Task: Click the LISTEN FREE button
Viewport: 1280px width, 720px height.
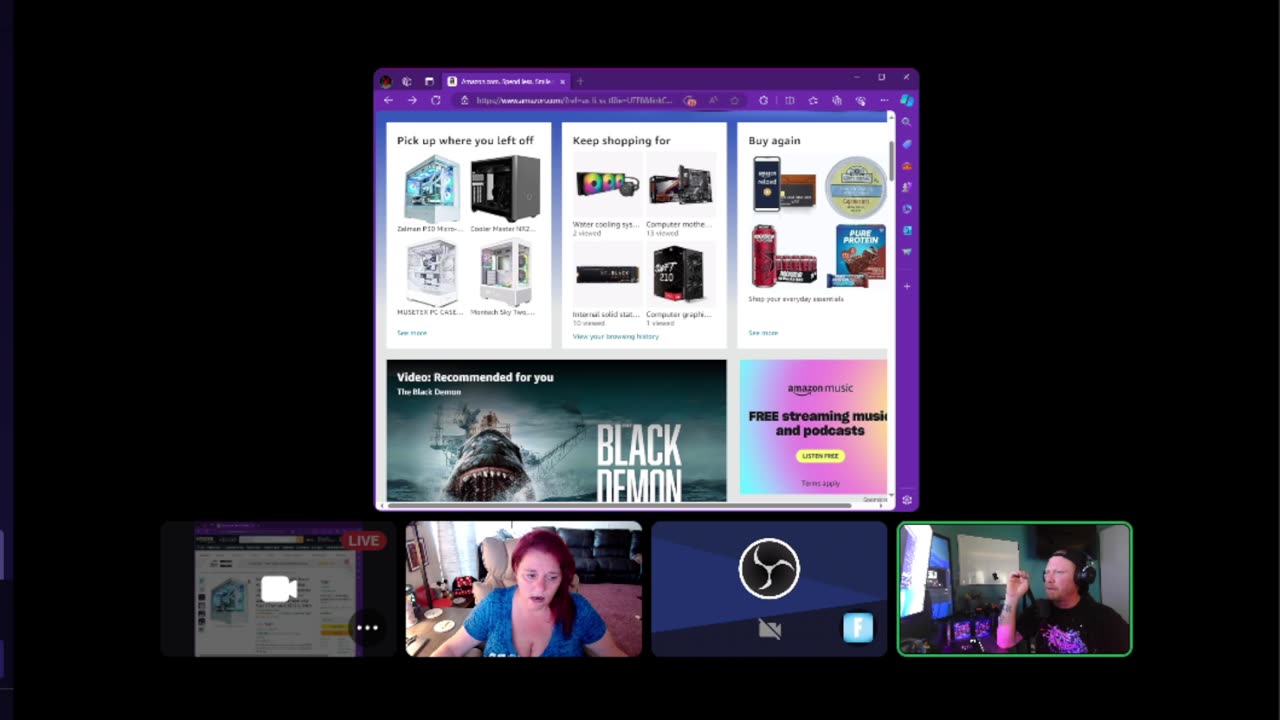Action: pos(820,456)
